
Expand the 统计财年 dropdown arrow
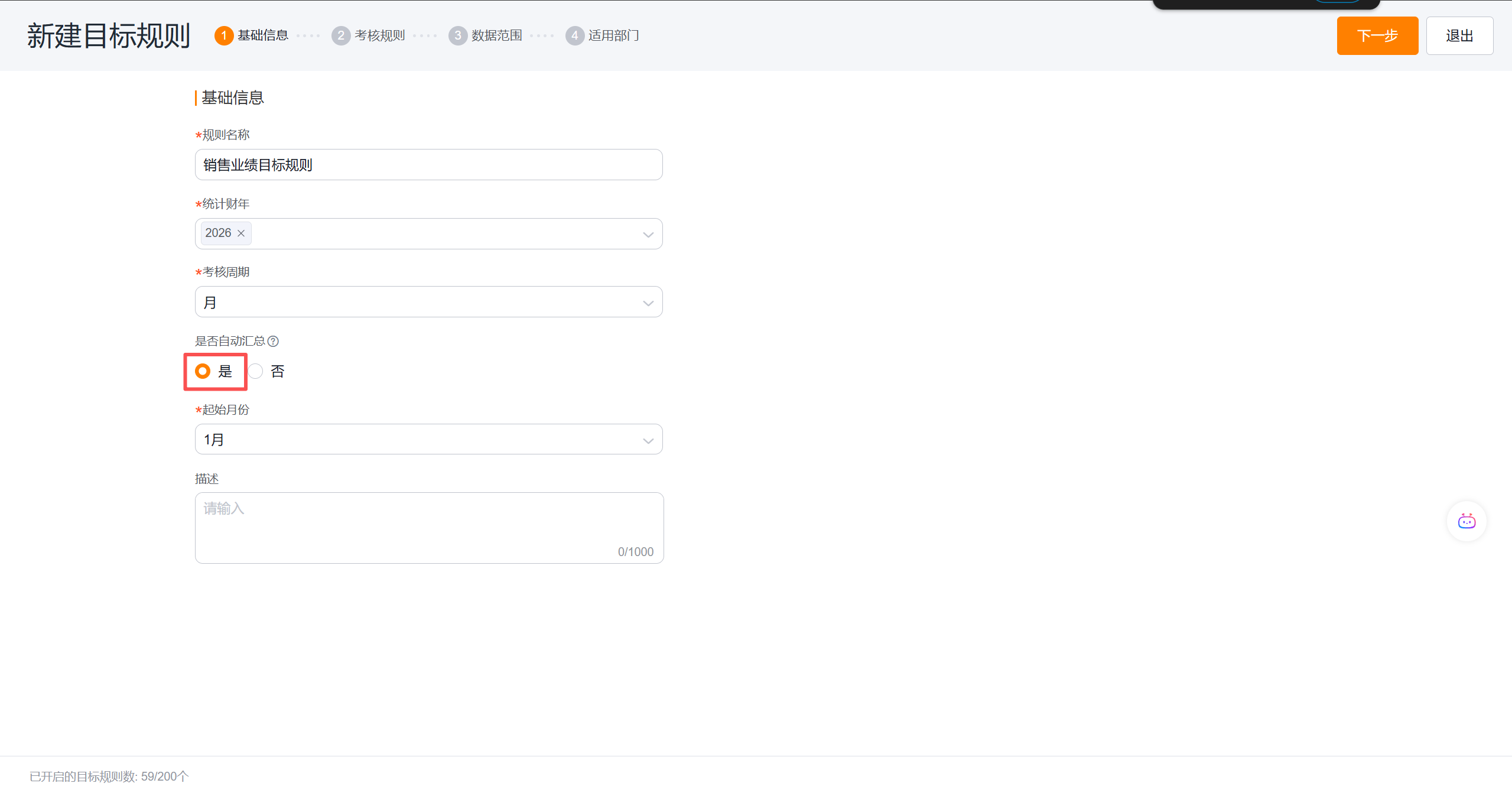(x=648, y=235)
